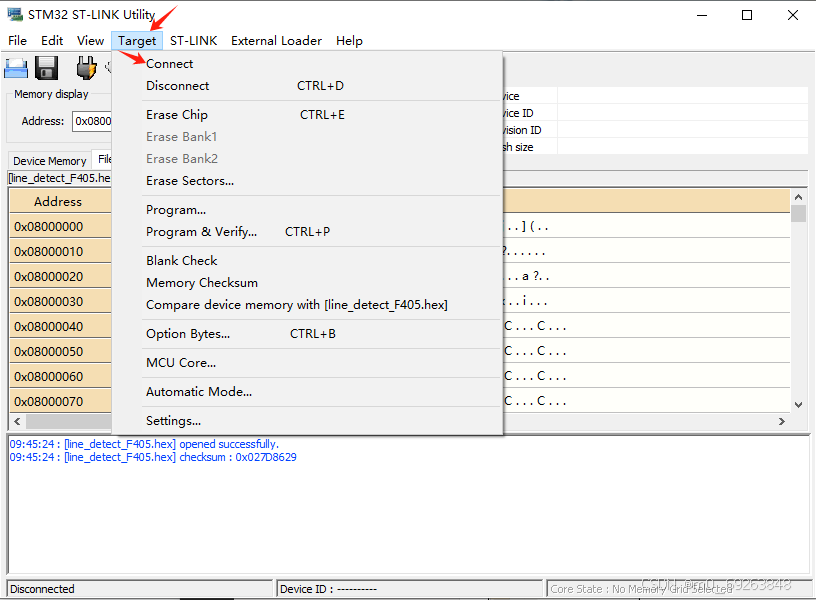This screenshot has height=600, width=816.
Task: Minimize the ST-LINK Utility window
Action: (x=702, y=15)
